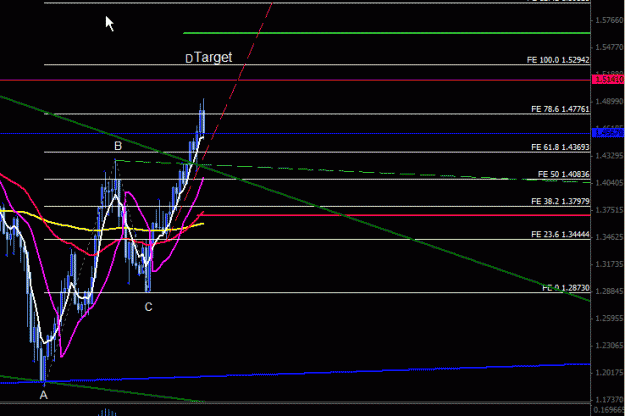Viewport: 625px width, 416px height.
Task: Click the 'FE 50 1.40836' Fibonacci label
Action: pos(563,175)
